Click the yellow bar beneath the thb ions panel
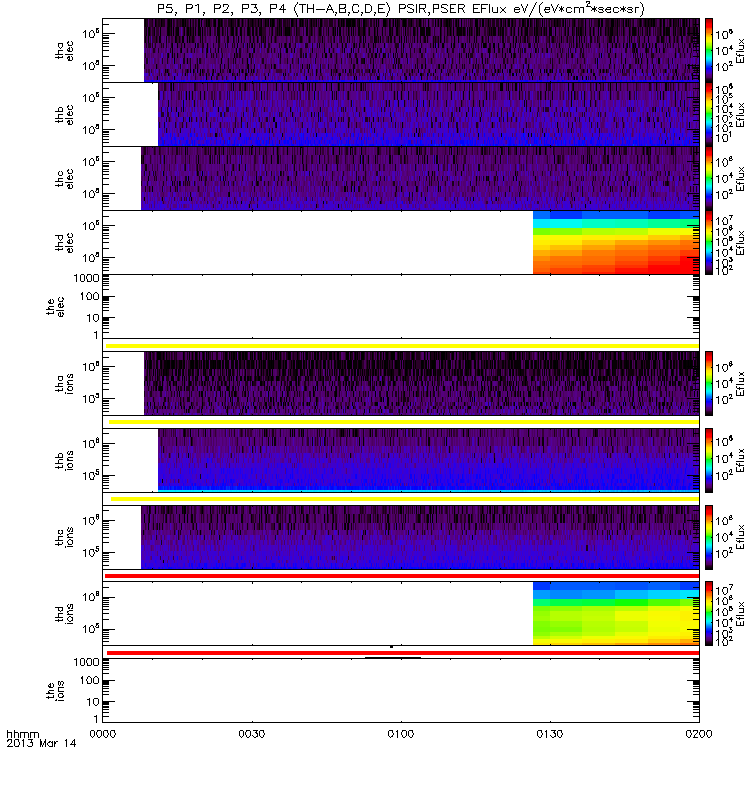 click(x=405, y=498)
